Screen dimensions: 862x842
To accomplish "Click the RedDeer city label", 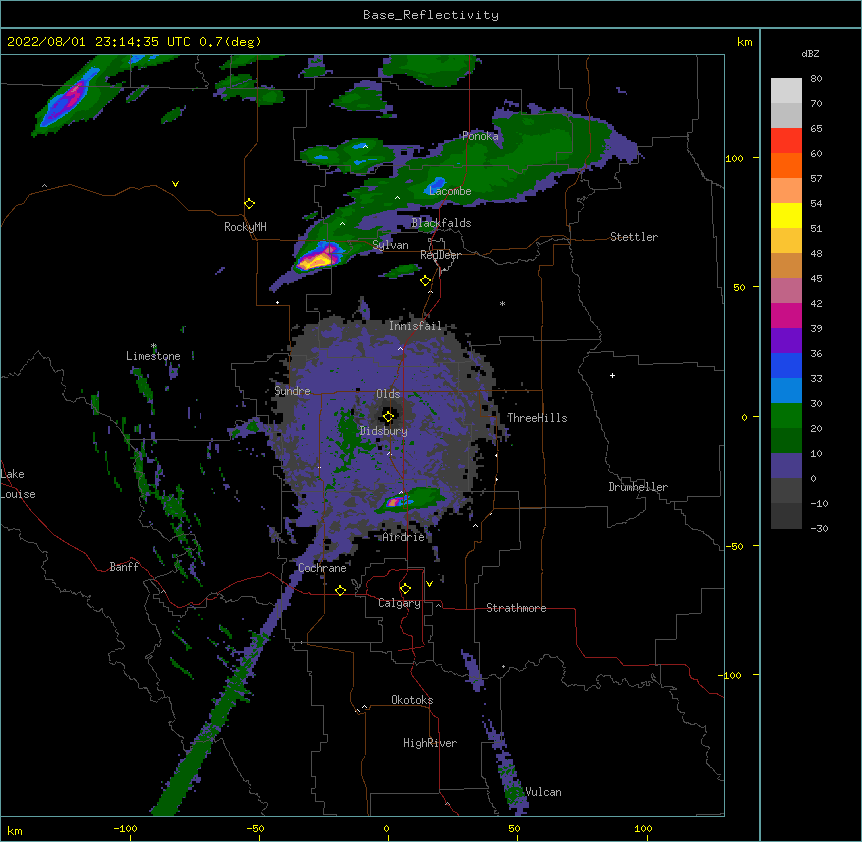I will (440, 255).
